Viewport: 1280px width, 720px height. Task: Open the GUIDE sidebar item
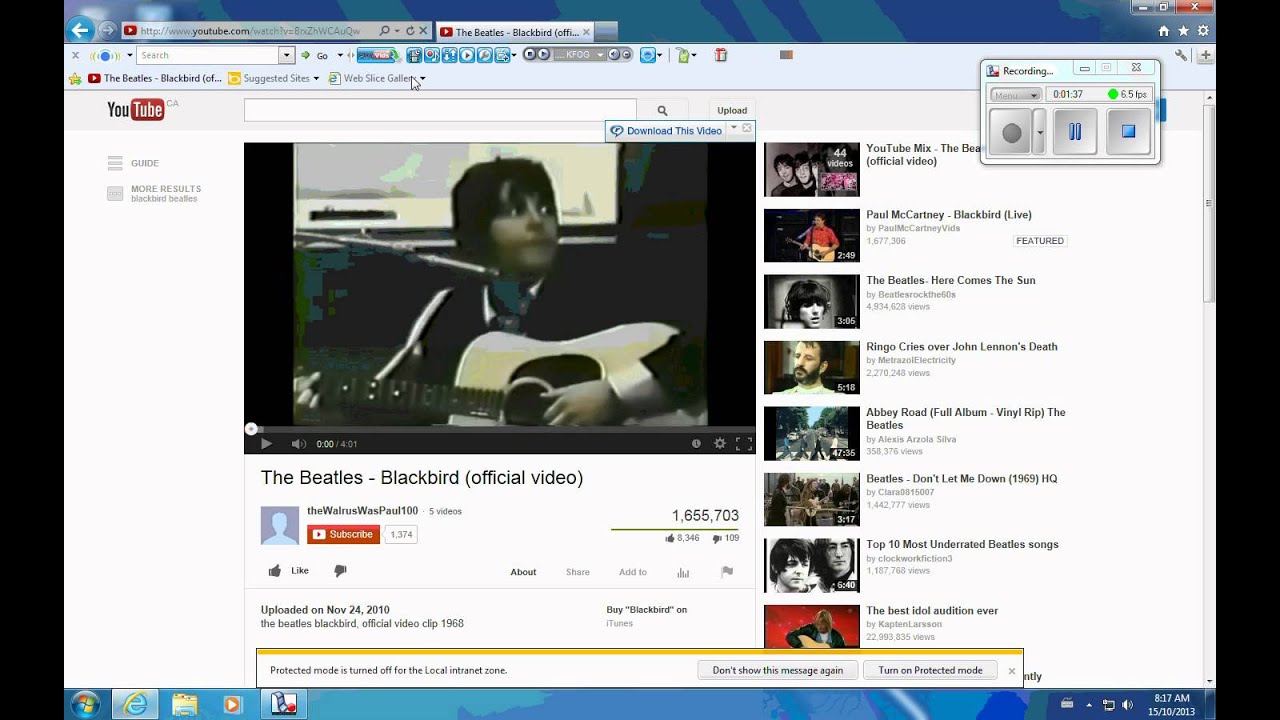tap(133, 163)
